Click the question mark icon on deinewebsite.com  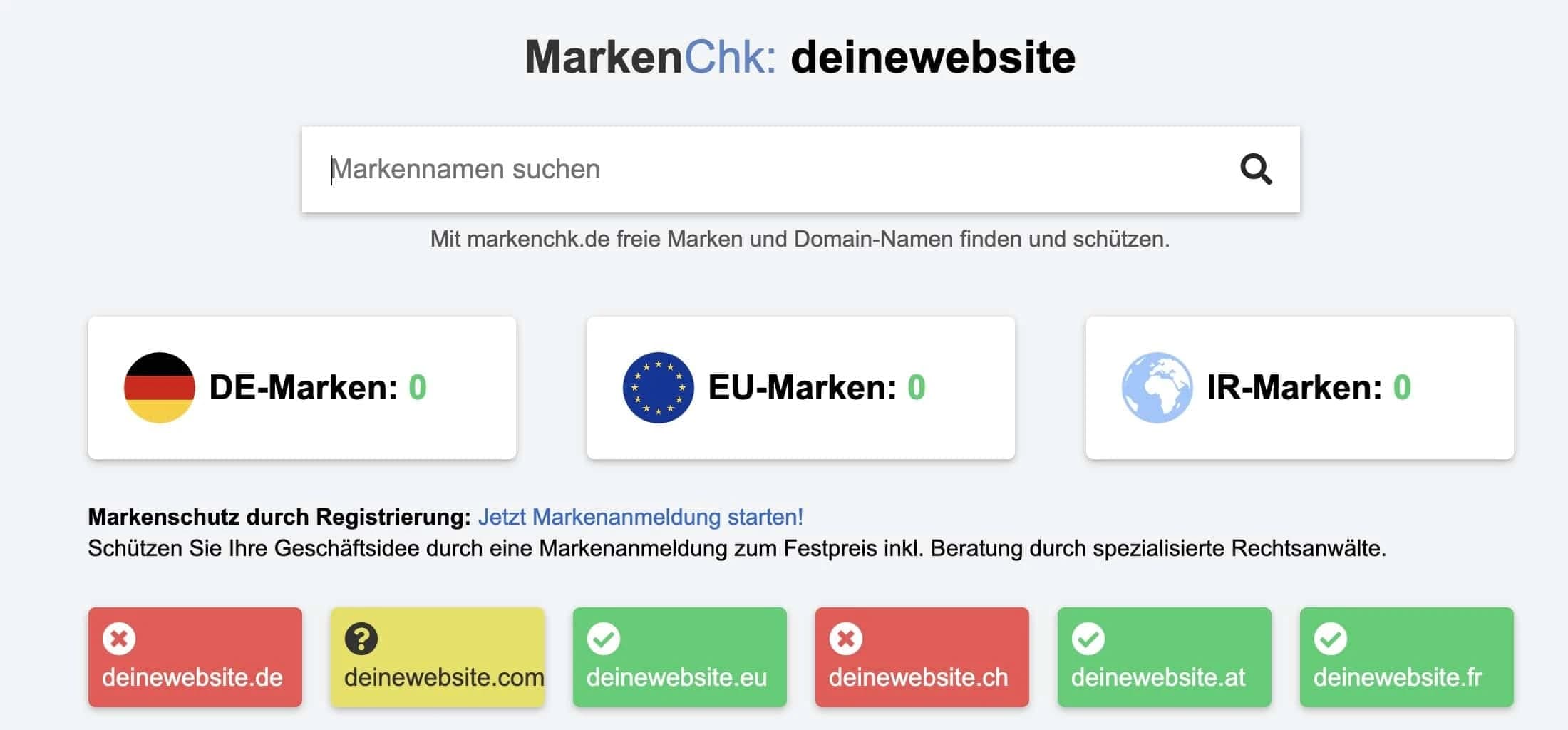[362, 639]
